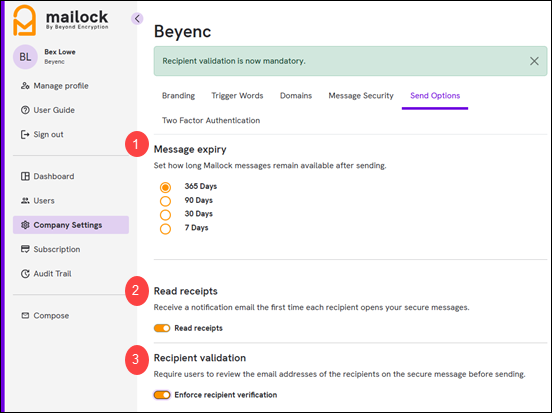
Task: Open Two Factor Authentication tab
Action: click(211, 120)
